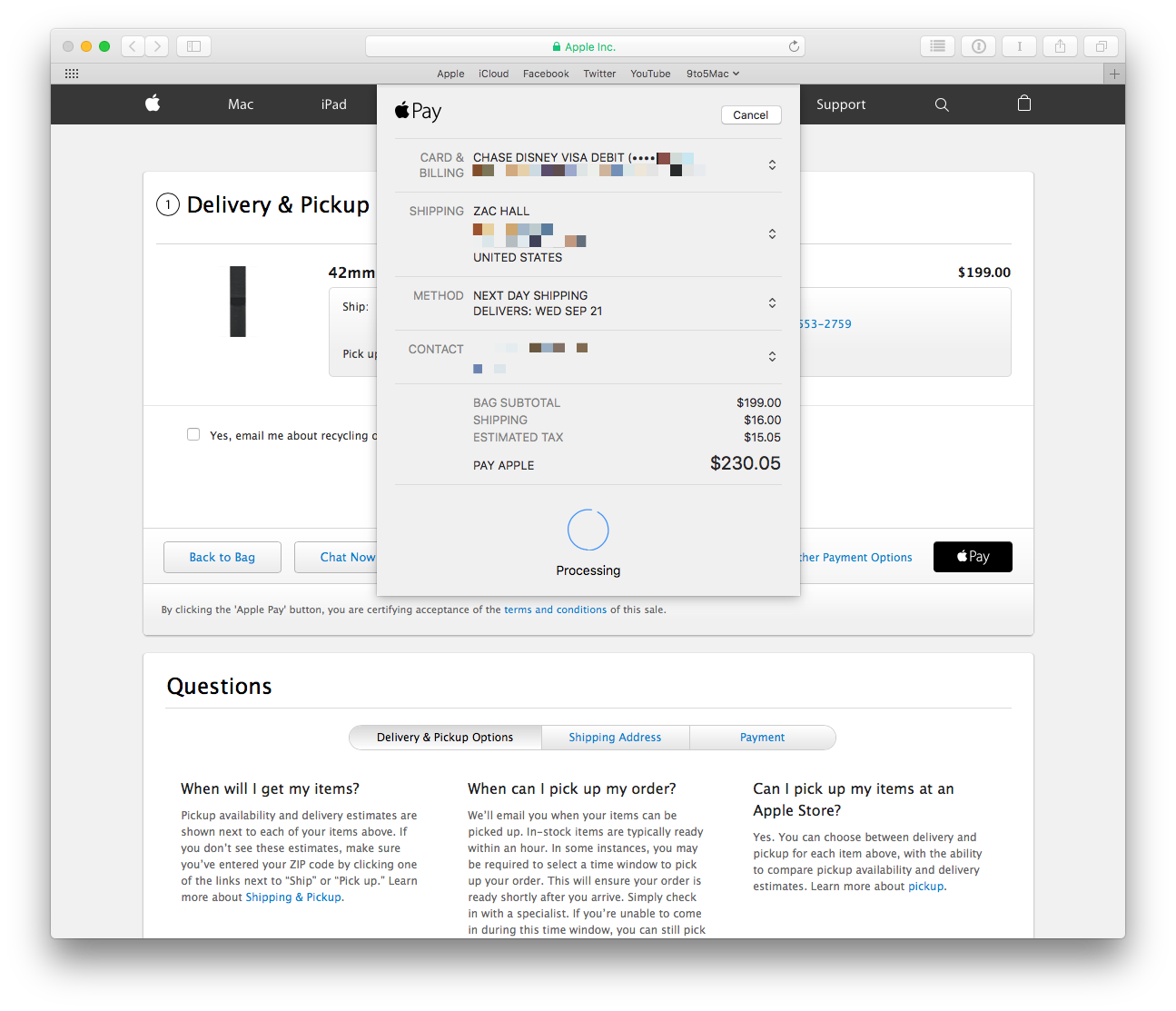Open the Share icon in Safari toolbar
The image size is (1176, 1011).
pyautogui.click(x=1060, y=45)
